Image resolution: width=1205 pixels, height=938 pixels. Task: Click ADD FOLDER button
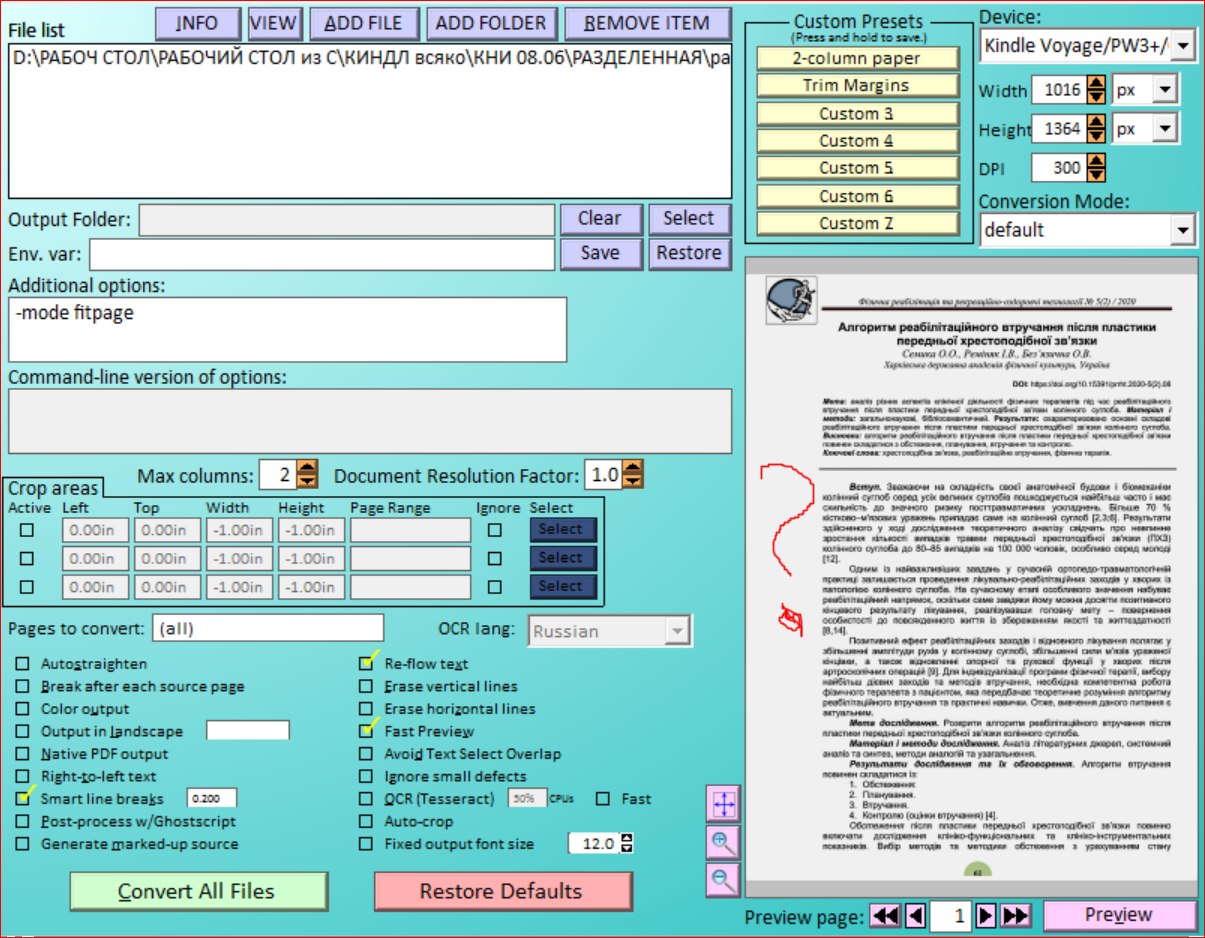[x=492, y=23]
